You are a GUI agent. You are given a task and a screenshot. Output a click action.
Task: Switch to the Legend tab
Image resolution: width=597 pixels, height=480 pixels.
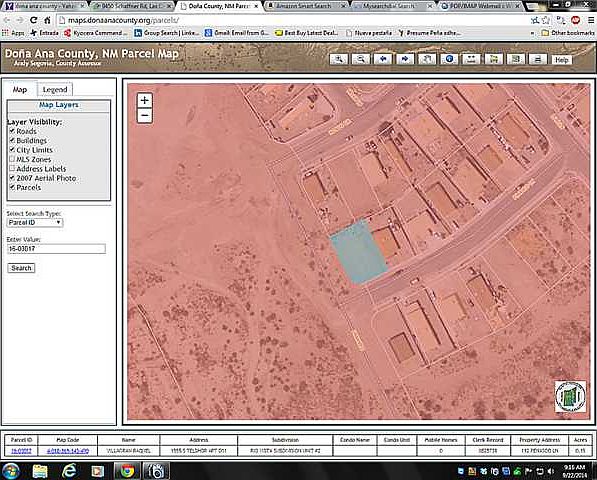[x=55, y=89]
